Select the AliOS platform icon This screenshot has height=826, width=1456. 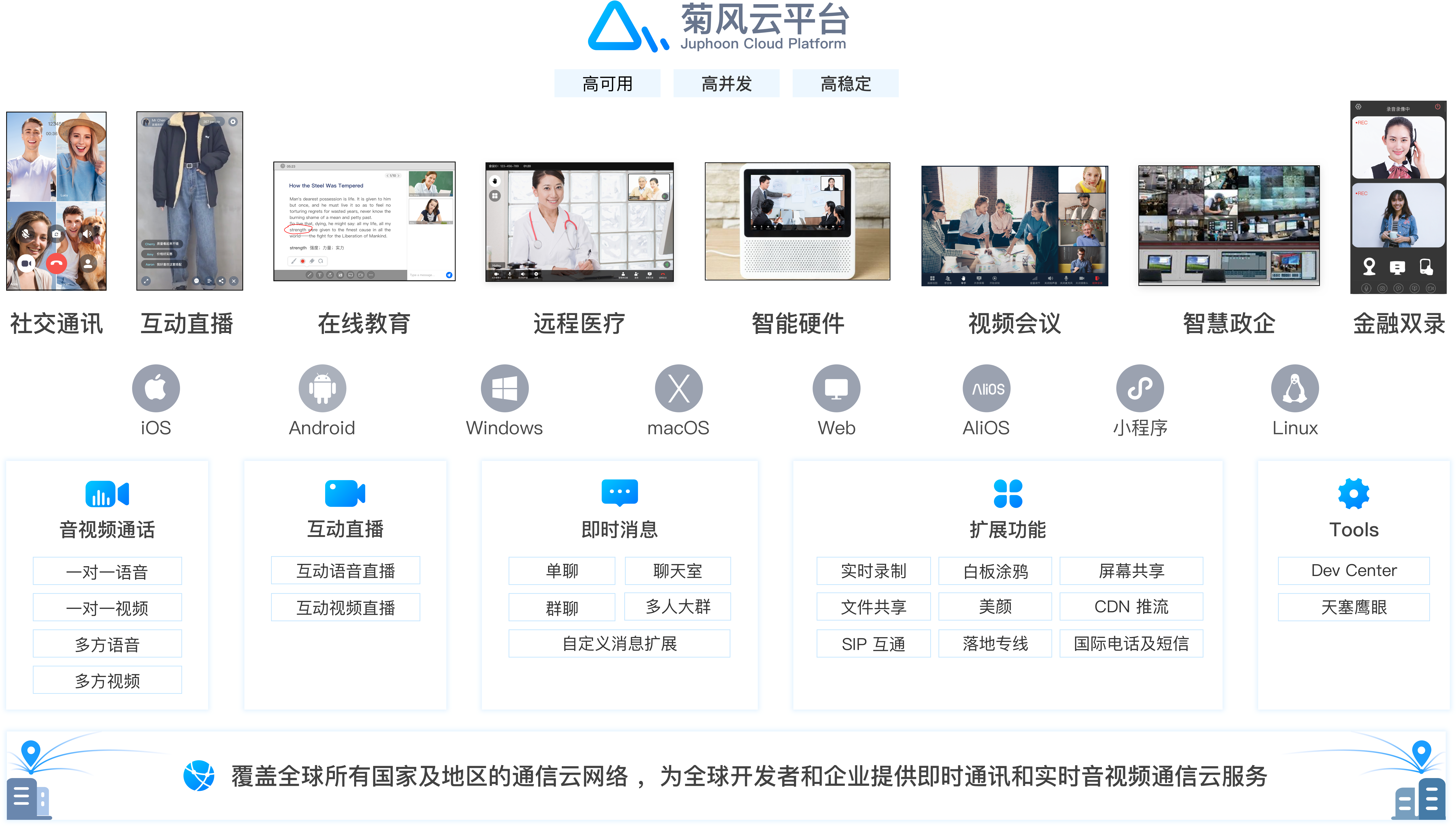coord(987,388)
